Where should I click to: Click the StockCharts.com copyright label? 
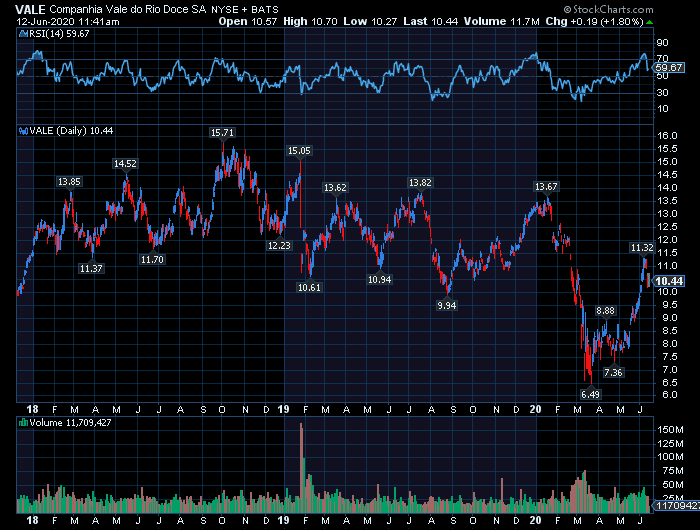[x=608, y=9]
